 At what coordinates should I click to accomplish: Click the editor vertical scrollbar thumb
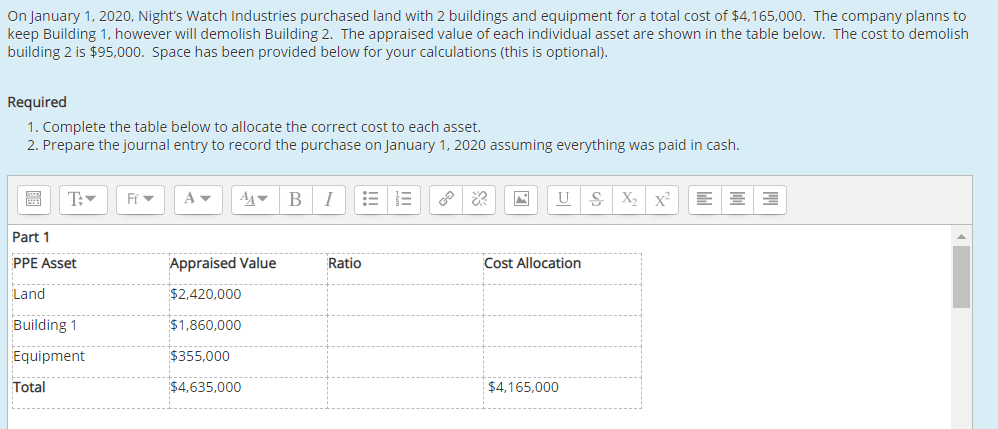(961, 277)
